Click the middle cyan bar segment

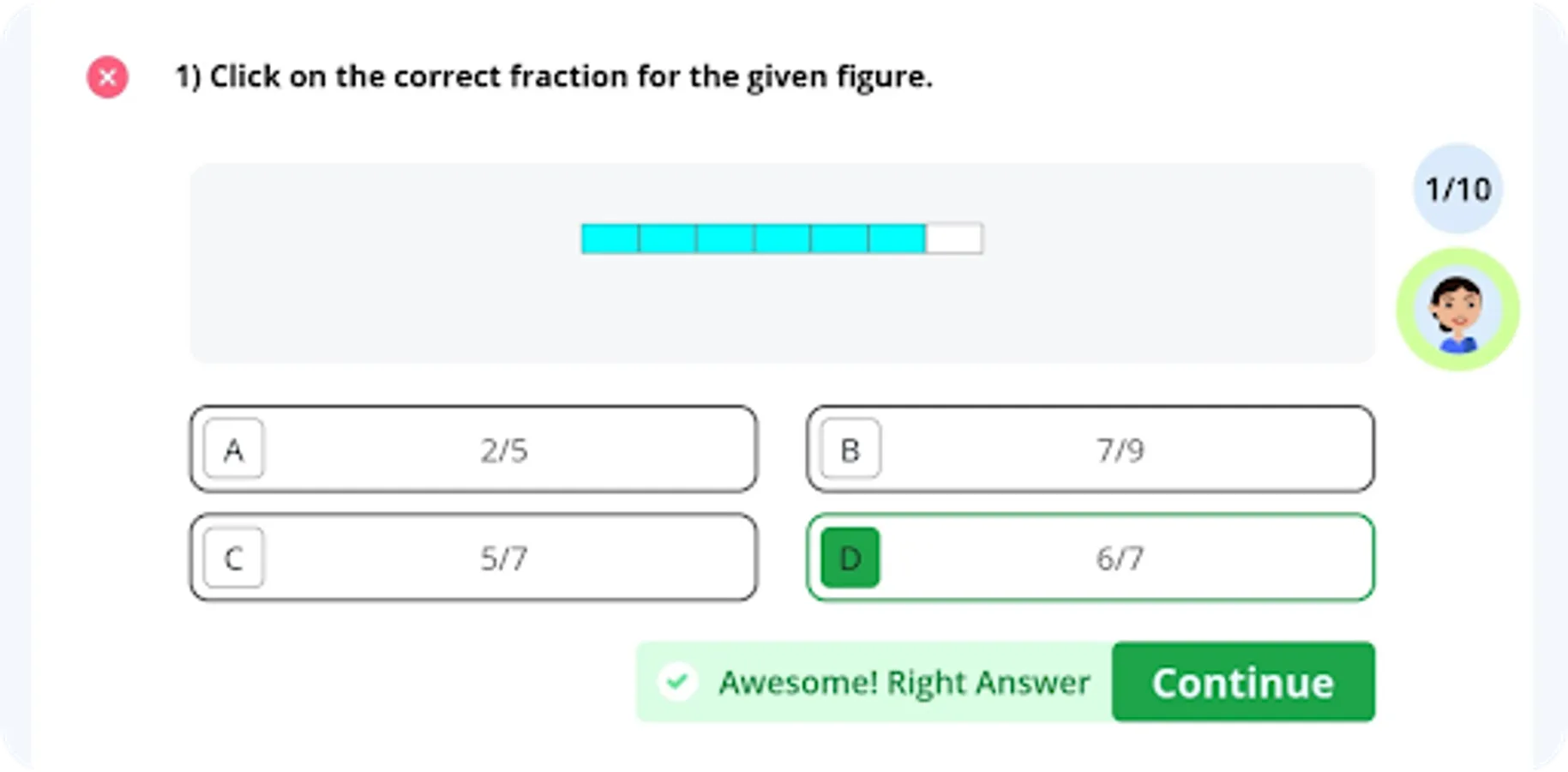(782, 238)
